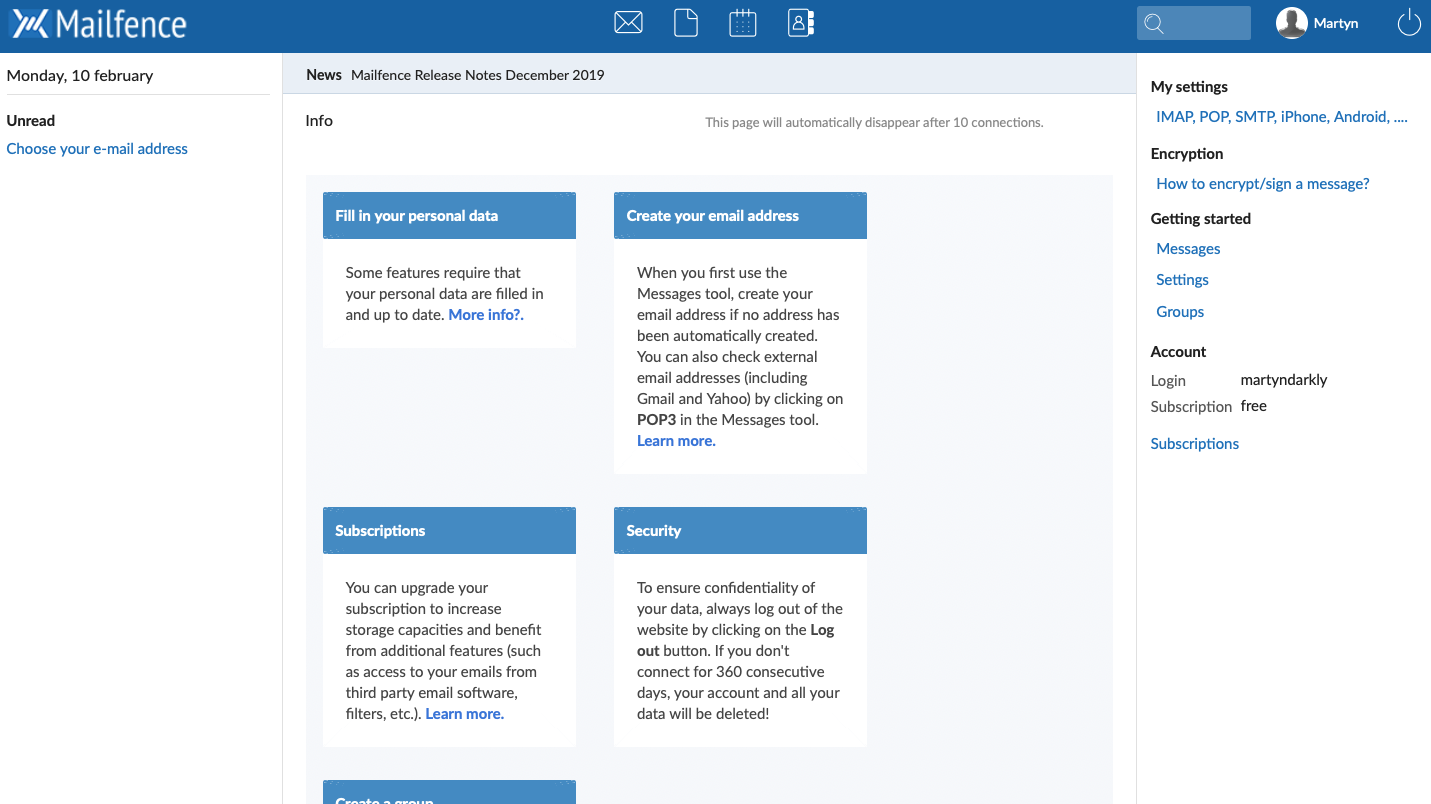Open the Documents page icon

(x=686, y=22)
